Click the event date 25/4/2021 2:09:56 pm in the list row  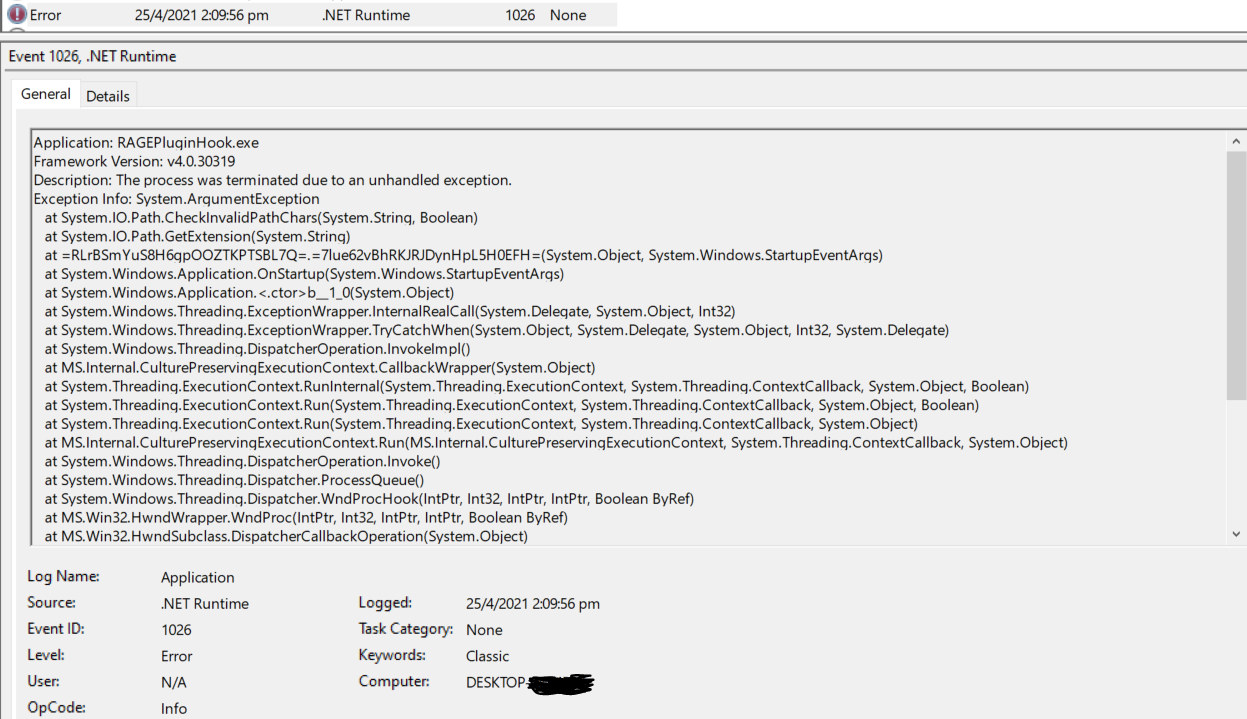tap(201, 15)
